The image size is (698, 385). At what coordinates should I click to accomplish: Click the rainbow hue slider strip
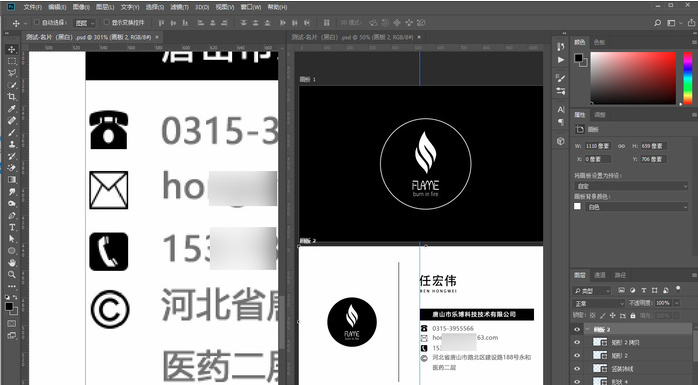click(x=688, y=78)
